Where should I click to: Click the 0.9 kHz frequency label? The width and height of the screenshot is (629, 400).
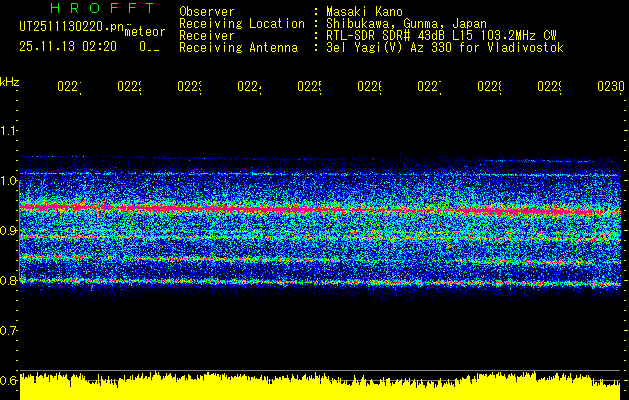click(x=9, y=230)
